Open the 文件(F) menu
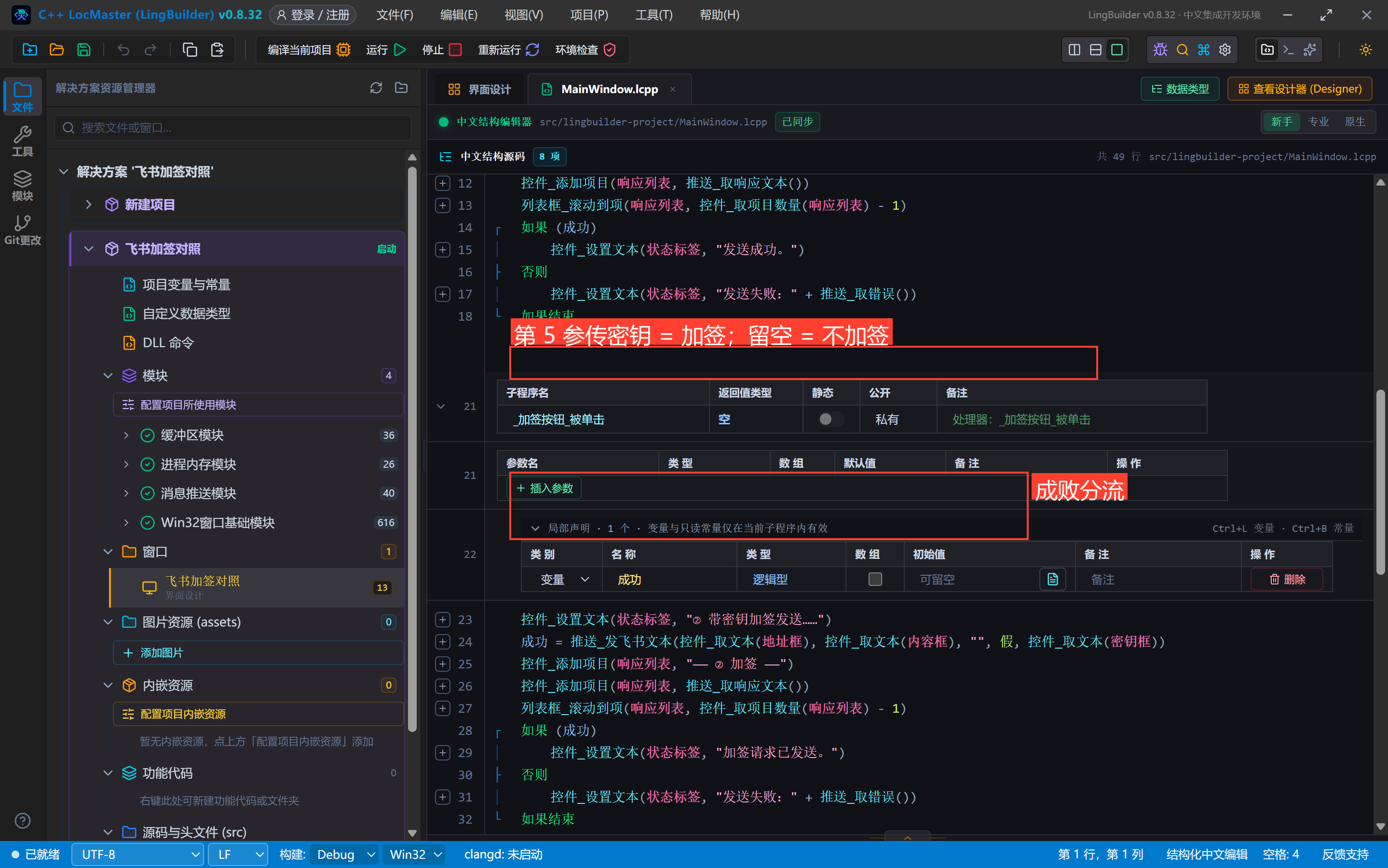Viewport: 1388px width, 868px height. click(395, 15)
